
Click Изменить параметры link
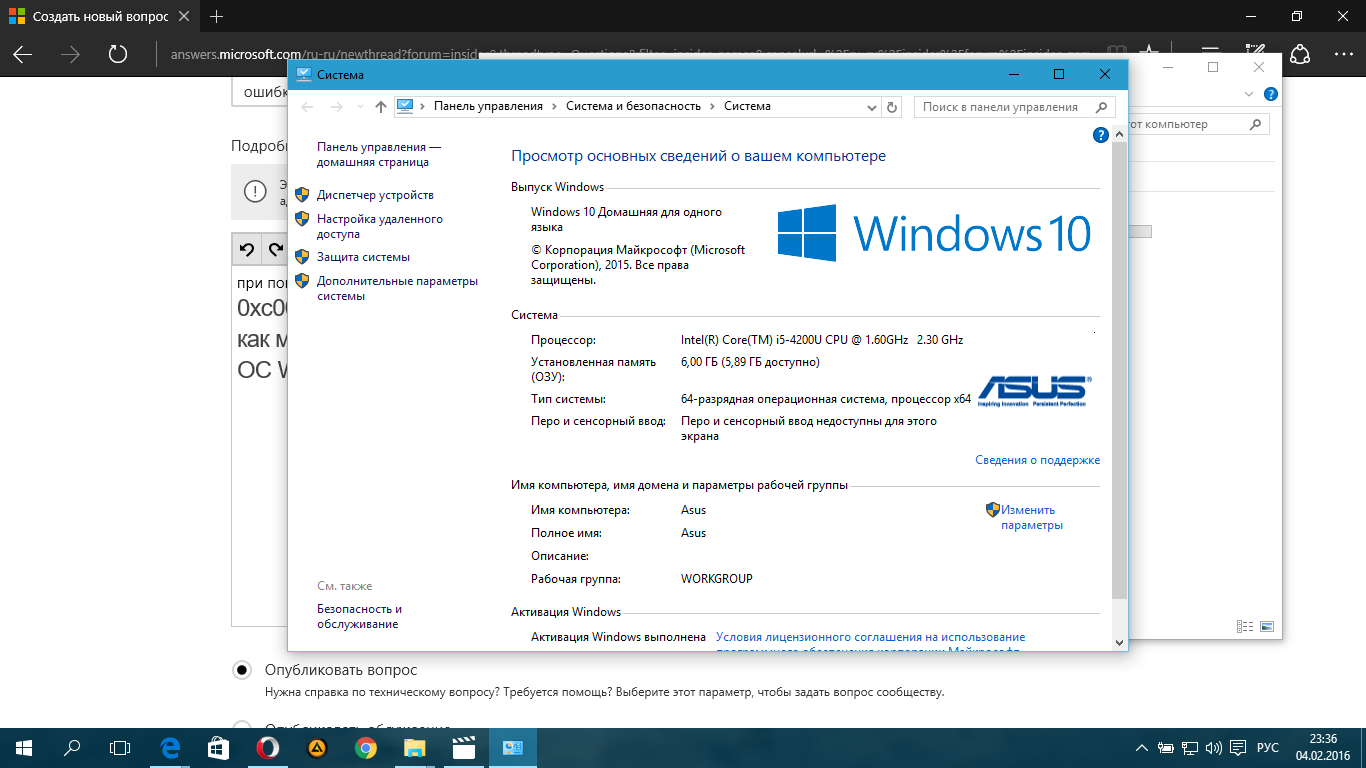tap(1031, 517)
